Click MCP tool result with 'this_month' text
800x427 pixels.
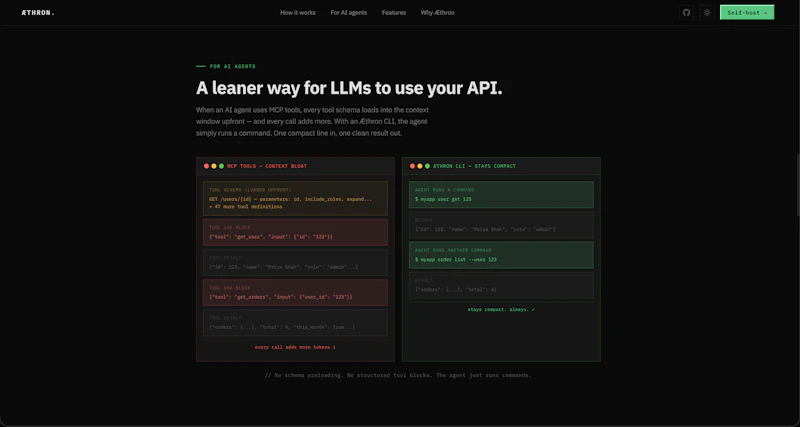pyautogui.click(x=282, y=327)
